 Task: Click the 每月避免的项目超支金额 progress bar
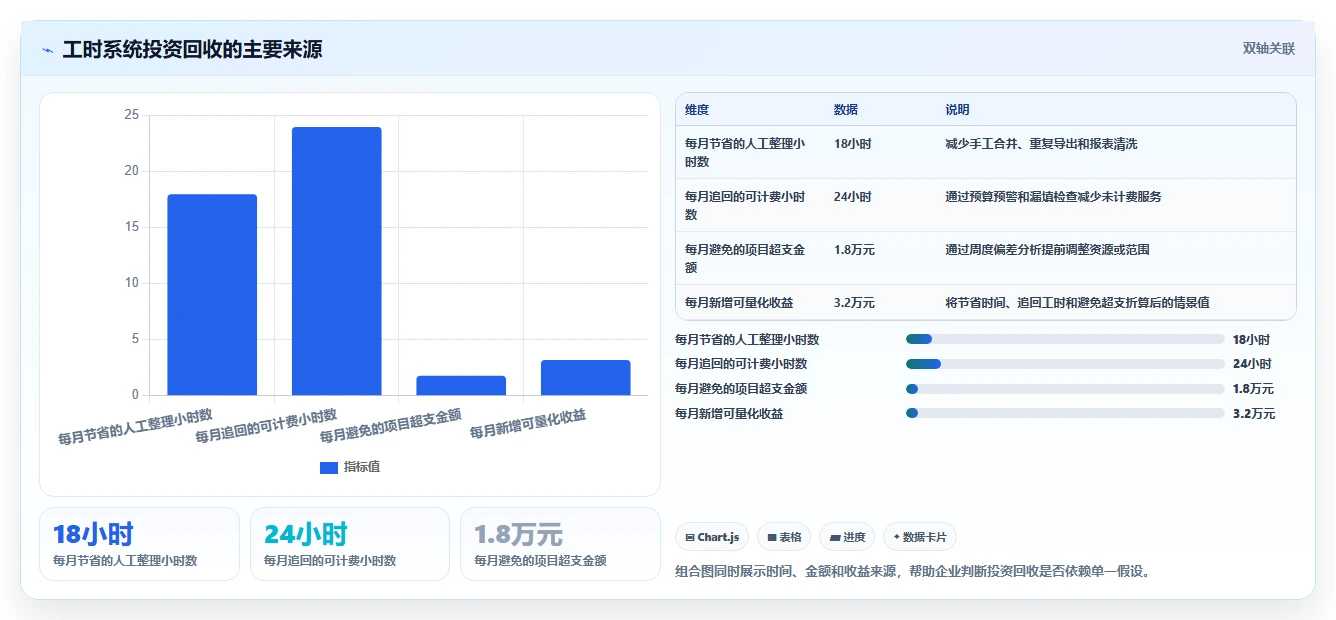(x=1065, y=389)
